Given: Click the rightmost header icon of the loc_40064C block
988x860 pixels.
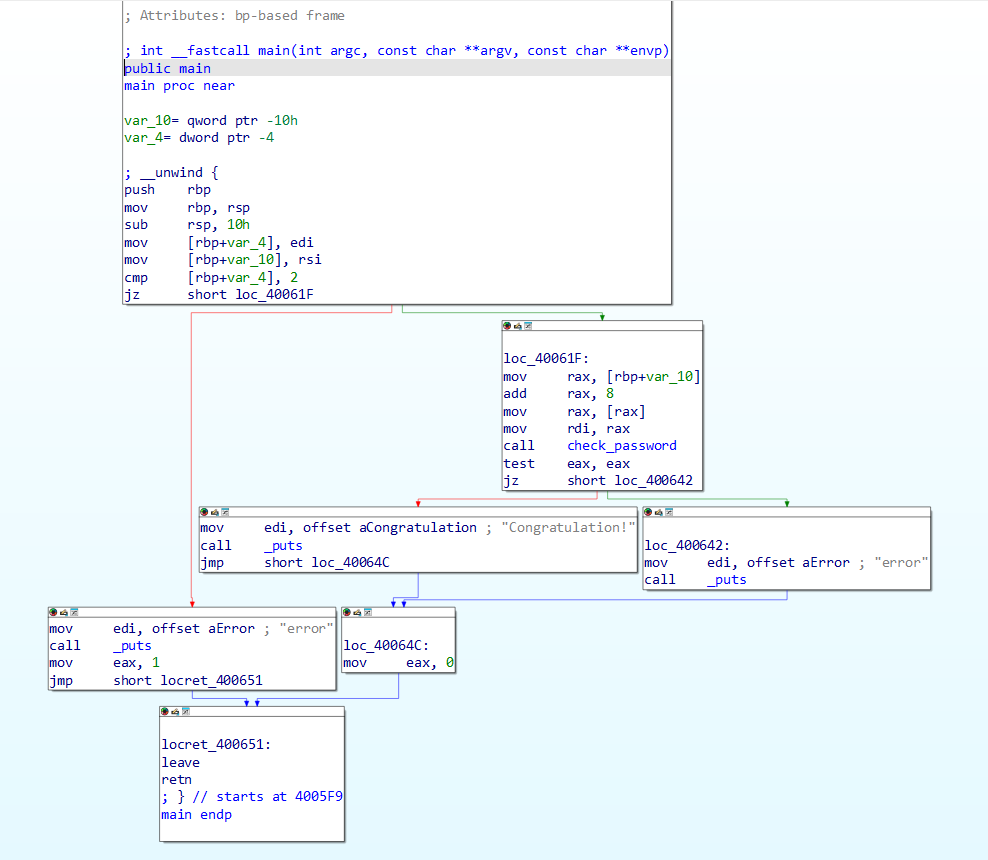Looking at the screenshot, I should [x=368, y=612].
